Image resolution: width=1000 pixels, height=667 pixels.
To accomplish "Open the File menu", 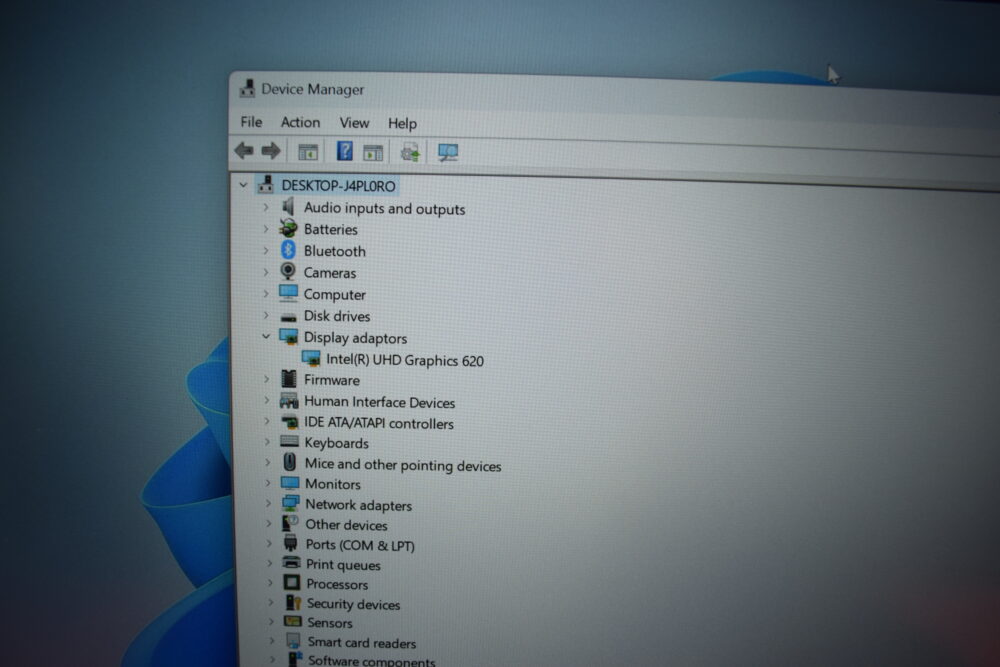I will [x=251, y=121].
